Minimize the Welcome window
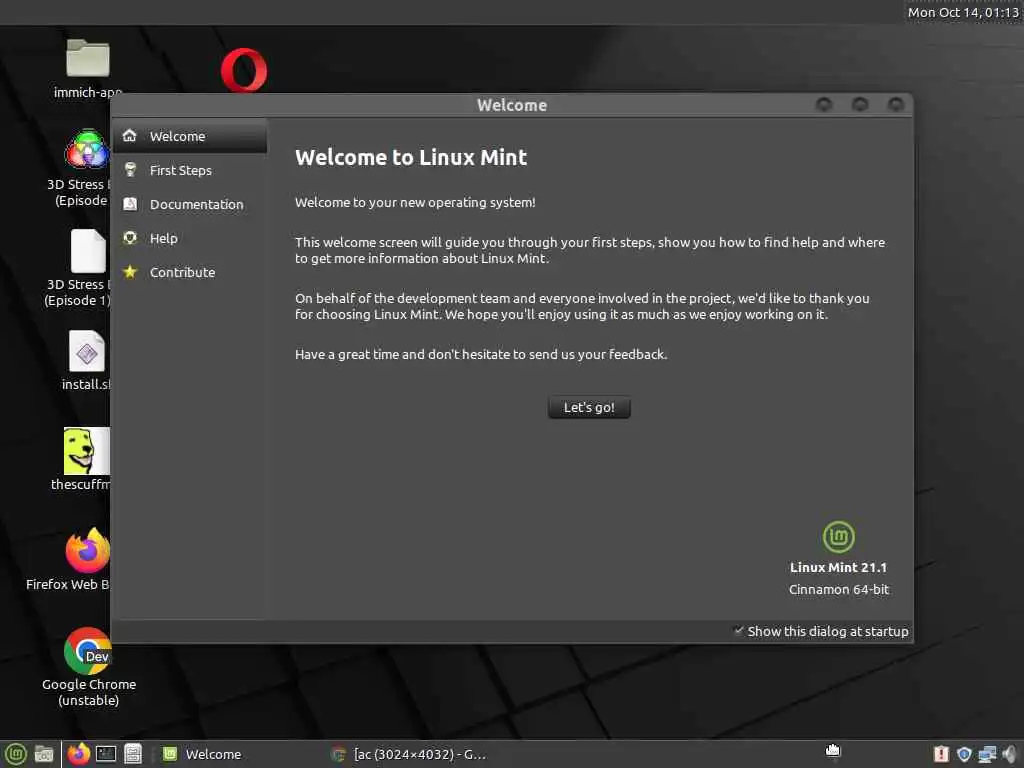Image resolution: width=1024 pixels, height=768 pixels. click(824, 104)
